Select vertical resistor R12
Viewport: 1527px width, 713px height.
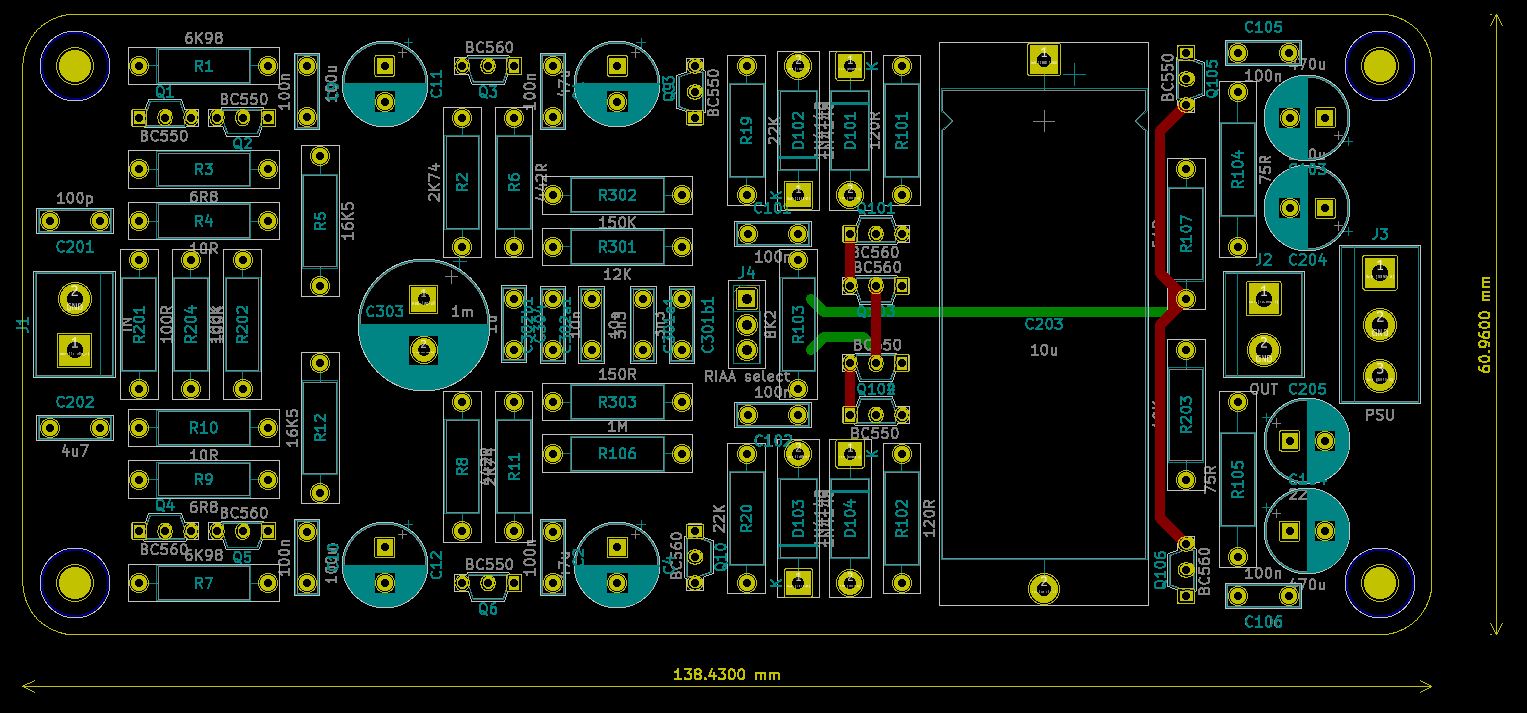(320, 428)
